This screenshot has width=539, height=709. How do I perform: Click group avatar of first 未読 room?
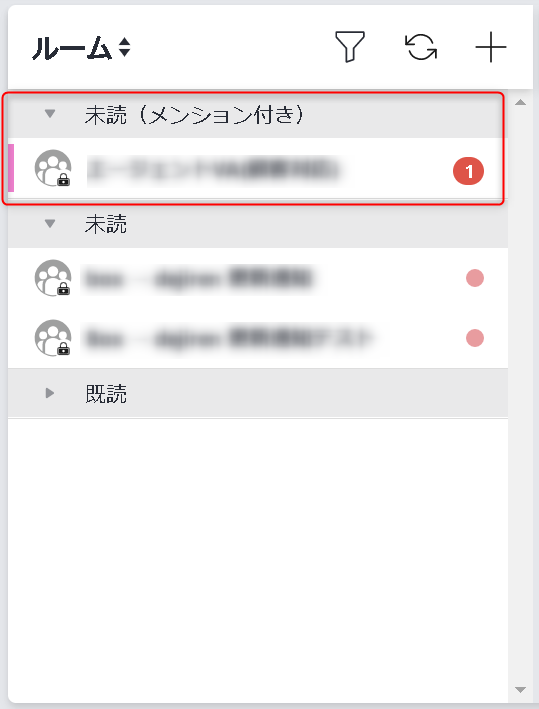tap(53, 278)
